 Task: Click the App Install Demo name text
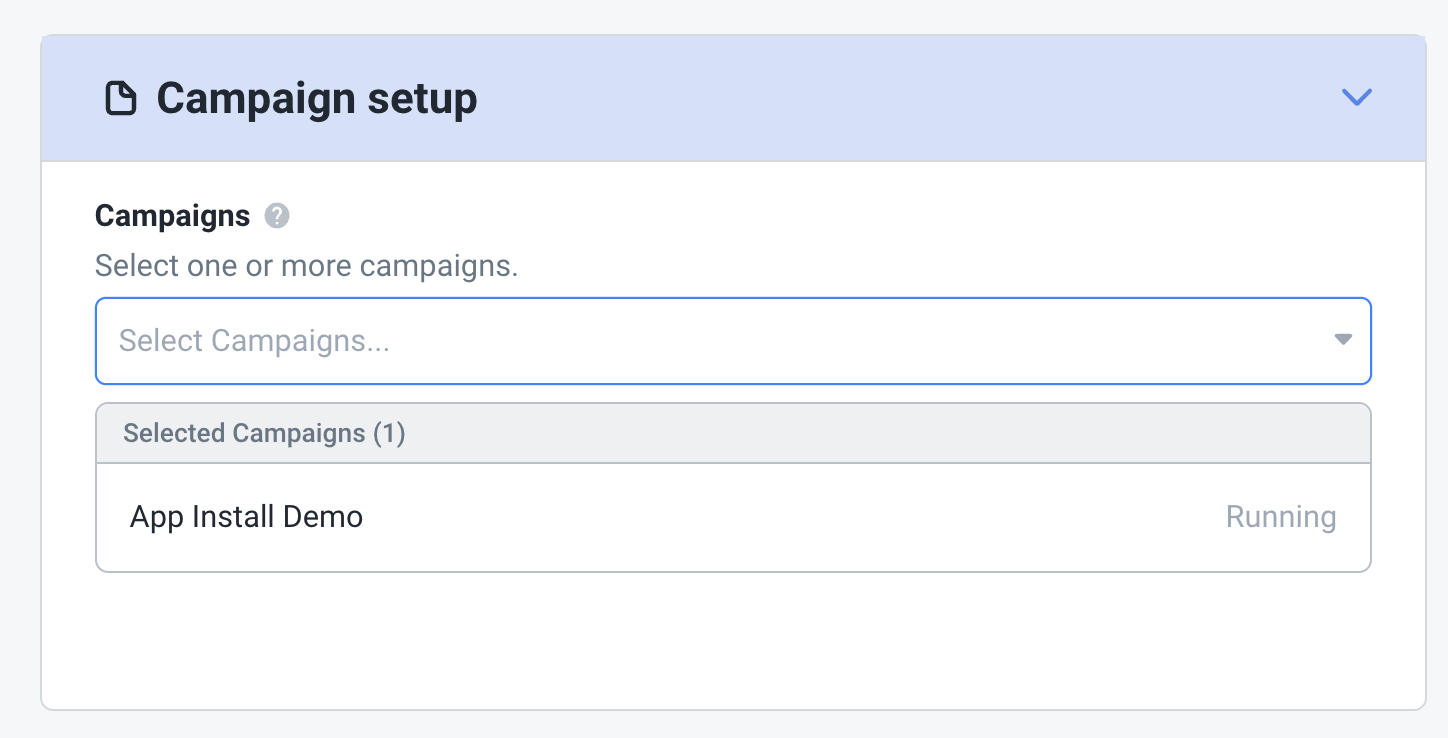pos(246,517)
